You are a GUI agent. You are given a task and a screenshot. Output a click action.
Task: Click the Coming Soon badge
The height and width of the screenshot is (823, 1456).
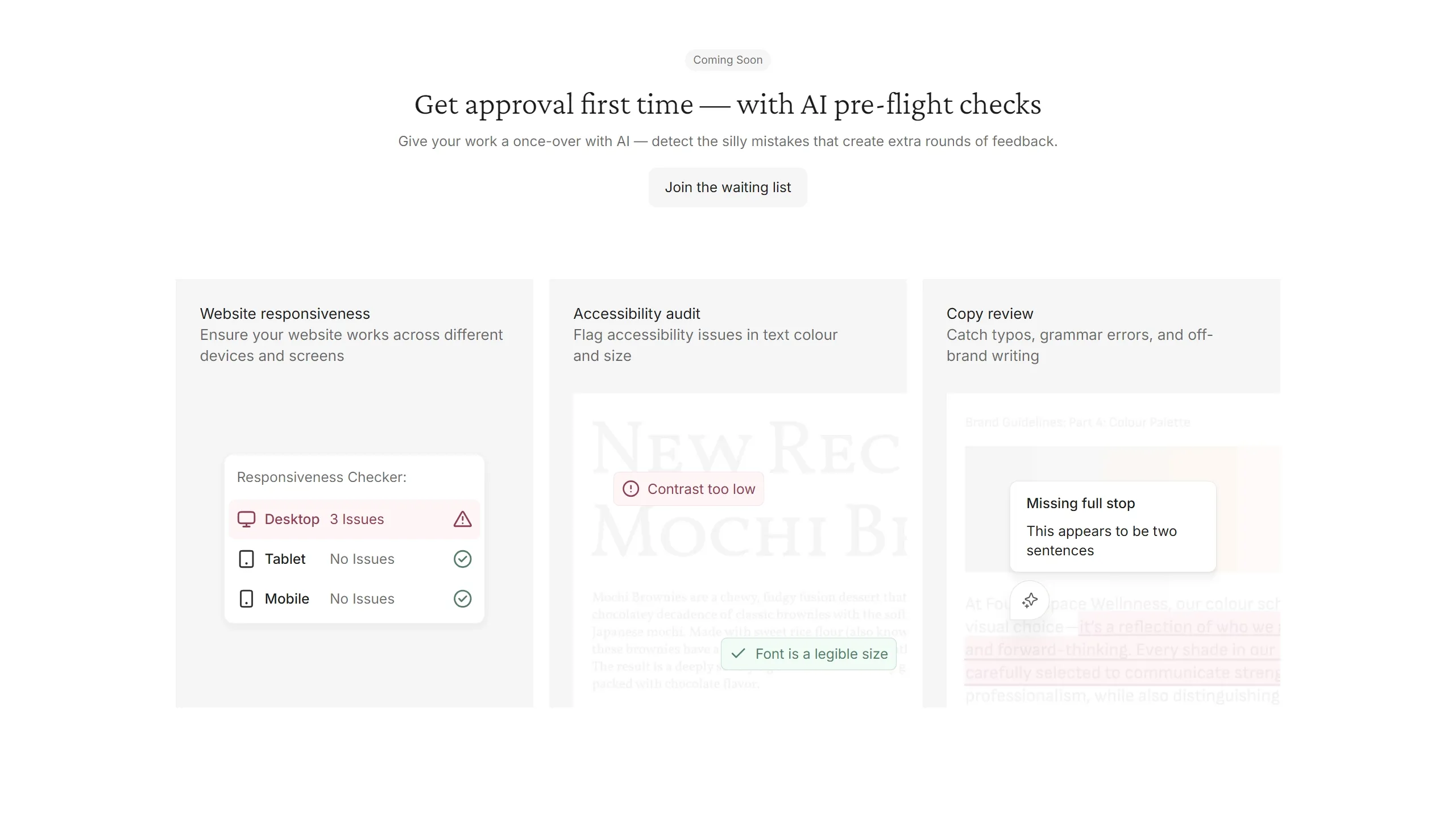click(727, 60)
